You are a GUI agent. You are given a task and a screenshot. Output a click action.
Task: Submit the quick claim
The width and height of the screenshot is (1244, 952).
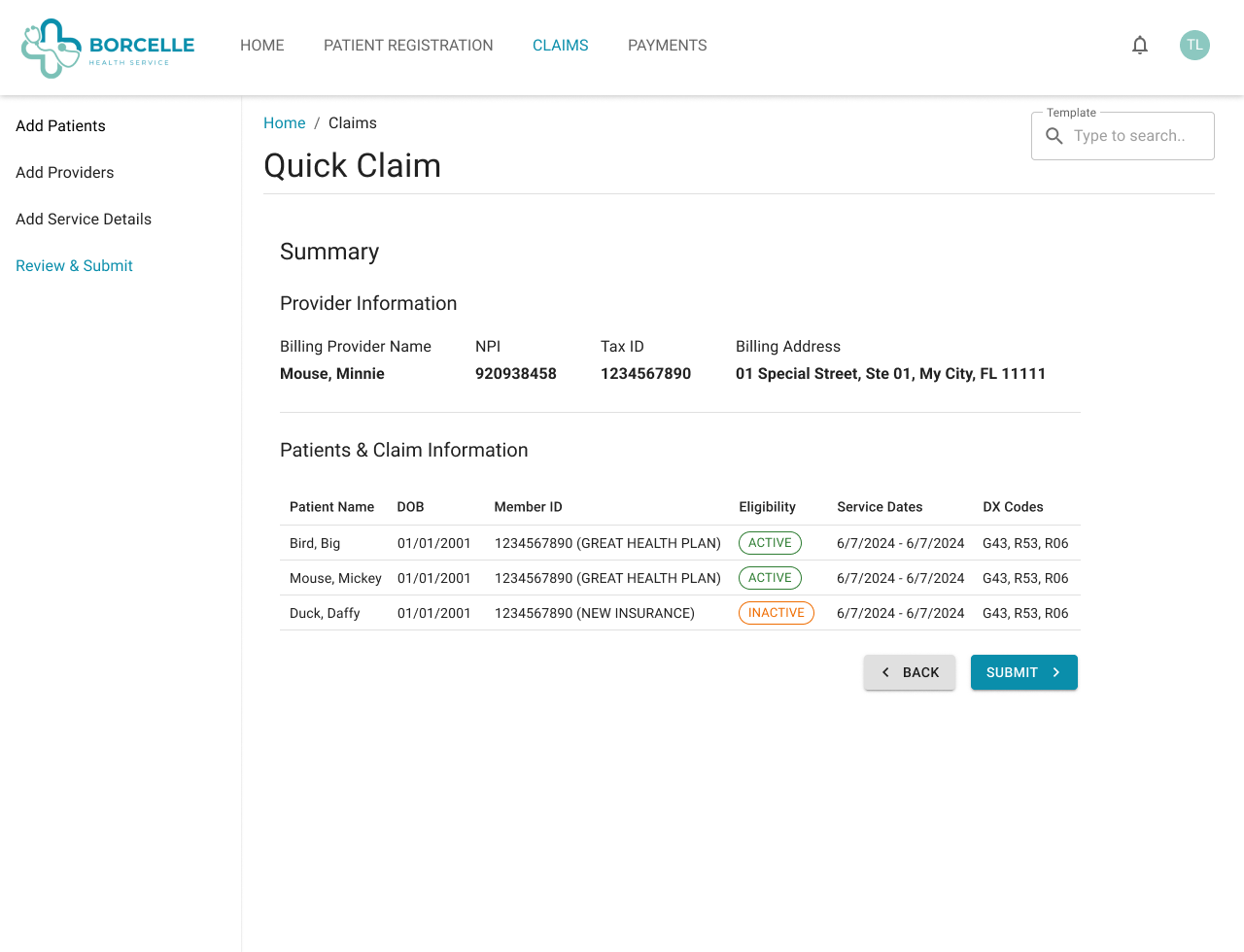[1023, 672]
